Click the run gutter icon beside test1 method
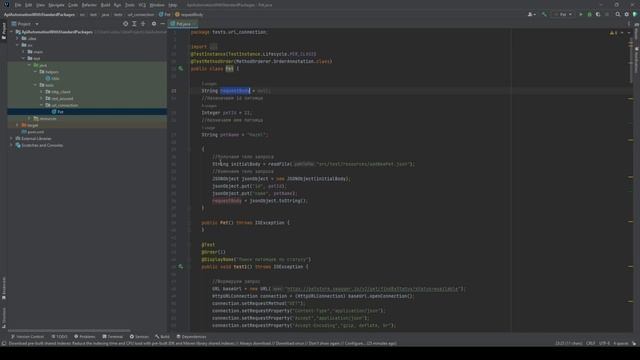 click(x=181, y=267)
